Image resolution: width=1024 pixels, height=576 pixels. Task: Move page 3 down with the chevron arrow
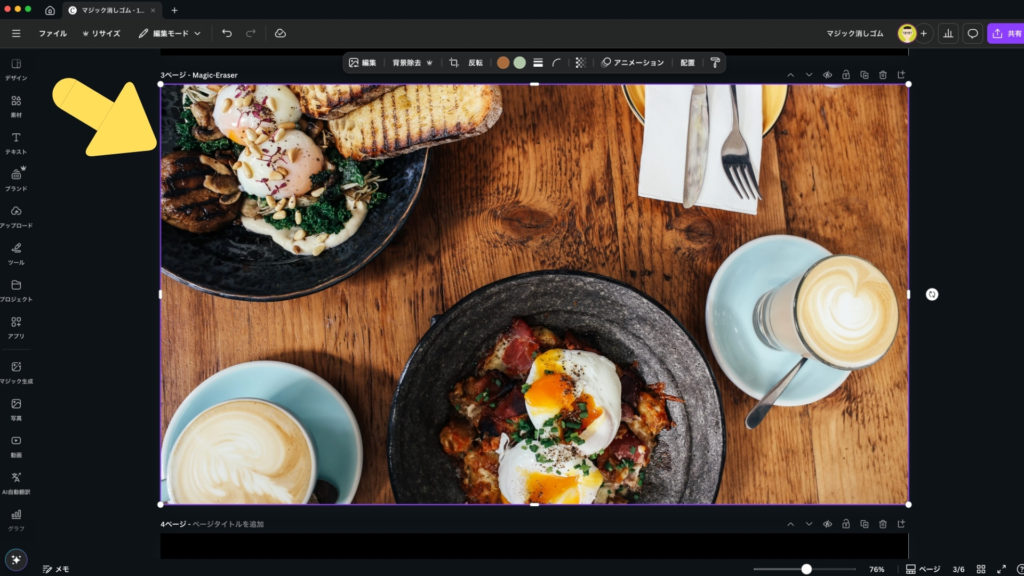coord(809,75)
